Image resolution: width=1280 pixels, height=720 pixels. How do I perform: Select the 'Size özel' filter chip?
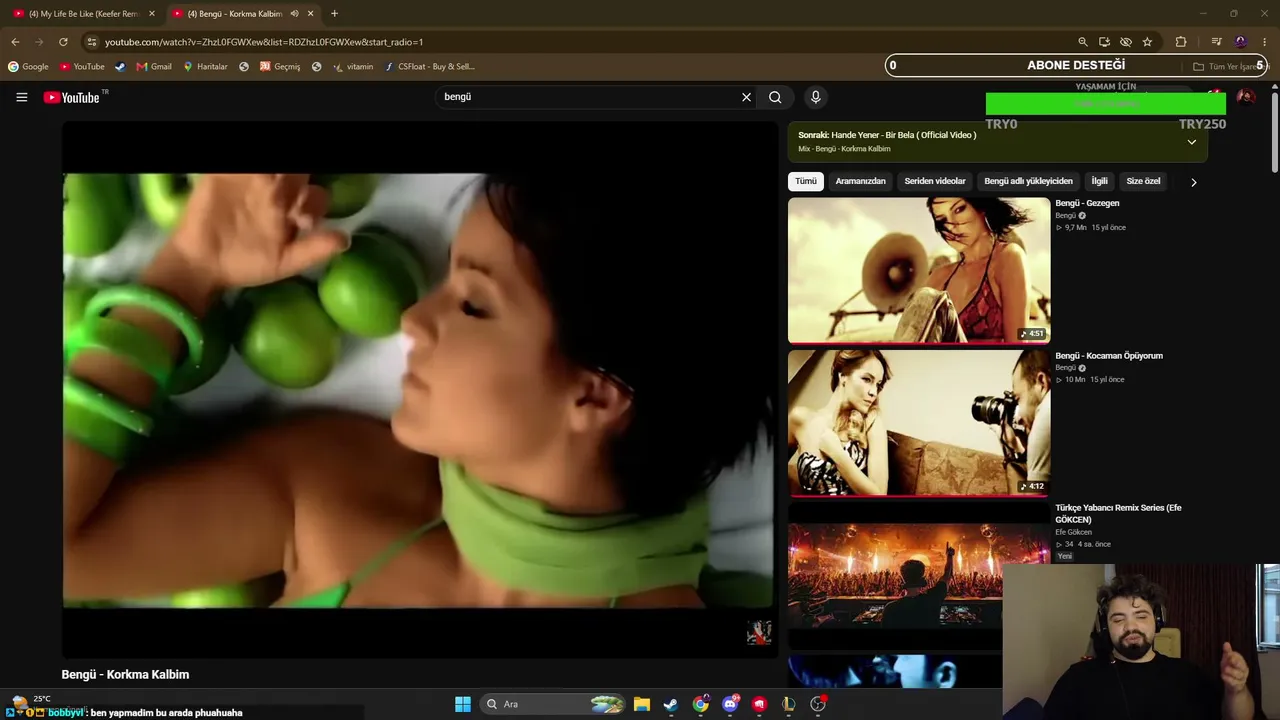click(1143, 181)
